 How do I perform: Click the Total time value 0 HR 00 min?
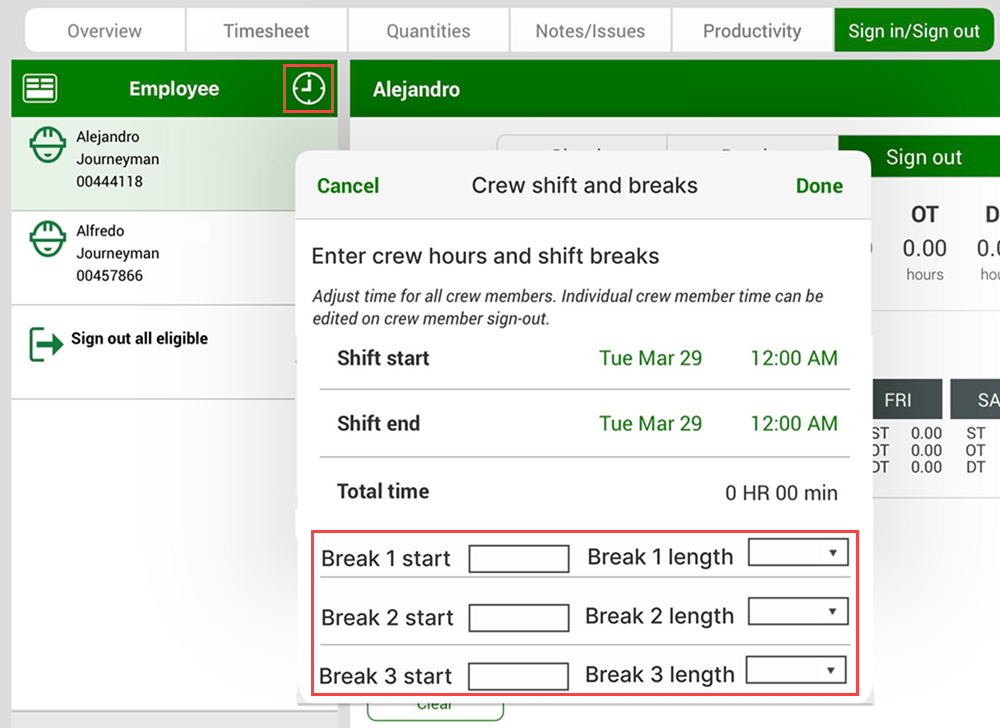(781, 493)
